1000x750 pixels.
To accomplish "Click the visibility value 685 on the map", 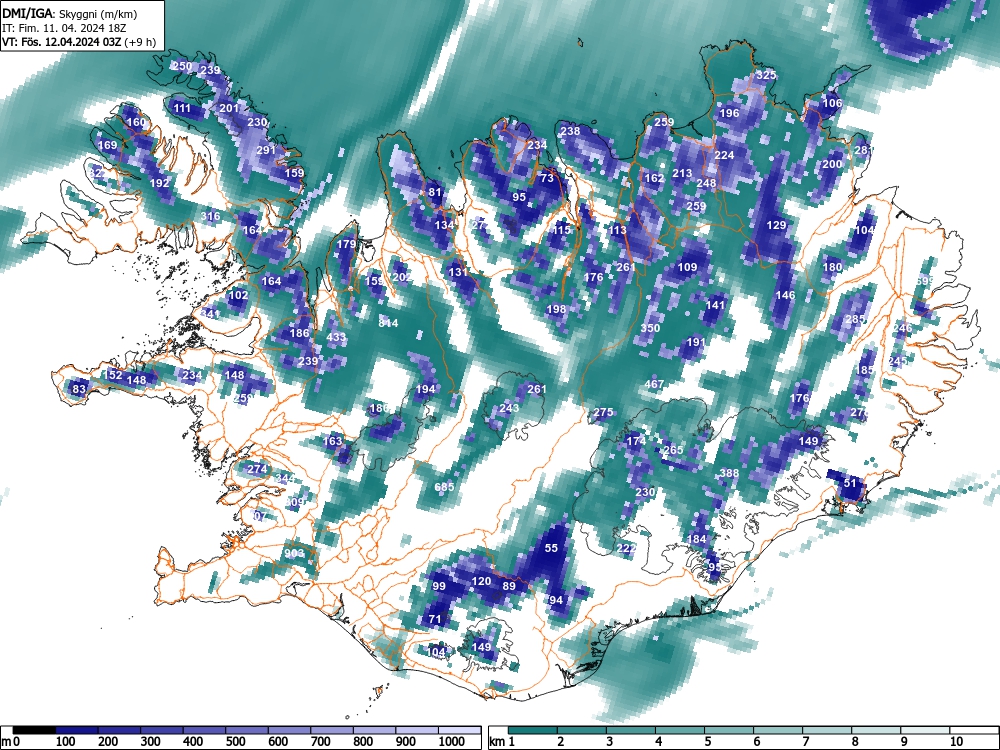I will (x=445, y=487).
